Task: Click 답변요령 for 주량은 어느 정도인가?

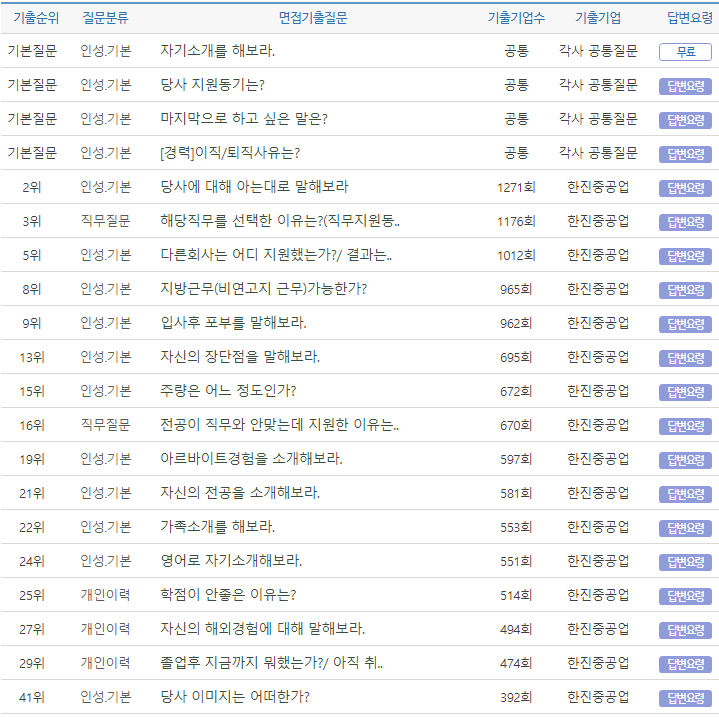Action: point(685,392)
